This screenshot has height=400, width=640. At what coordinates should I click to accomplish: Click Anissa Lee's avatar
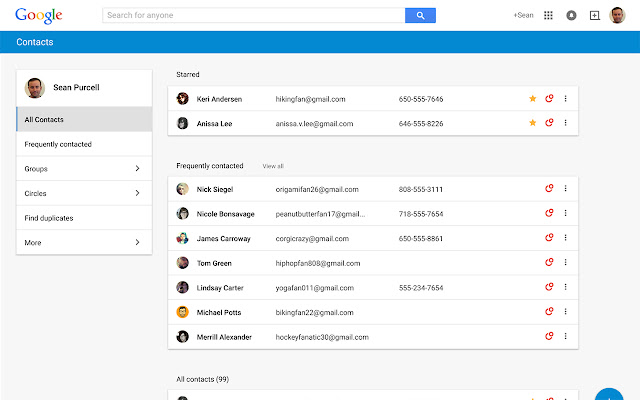(x=182, y=123)
